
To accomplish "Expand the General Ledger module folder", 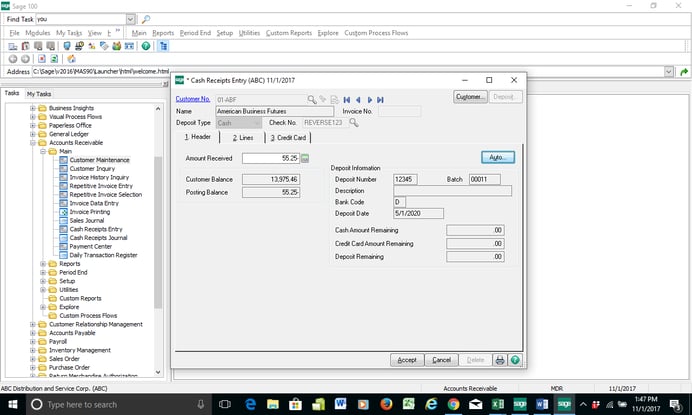I will coord(33,133).
